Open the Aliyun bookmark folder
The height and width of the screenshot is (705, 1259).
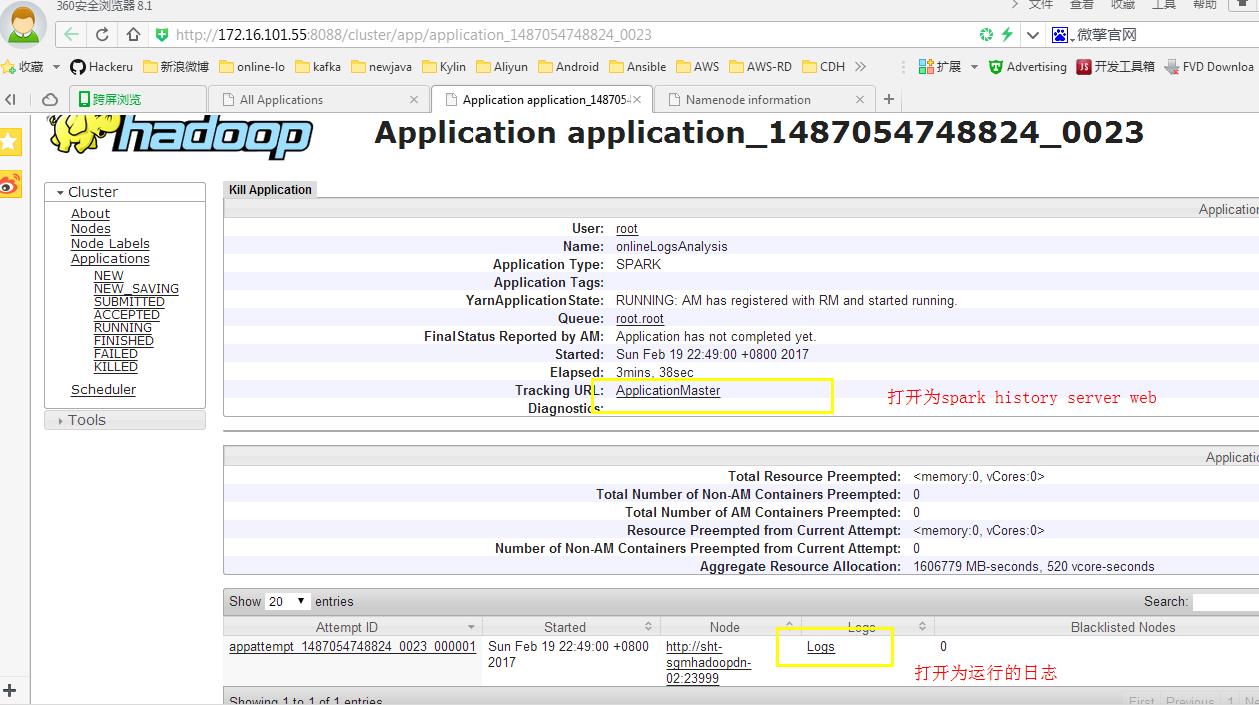tap(502, 67)
